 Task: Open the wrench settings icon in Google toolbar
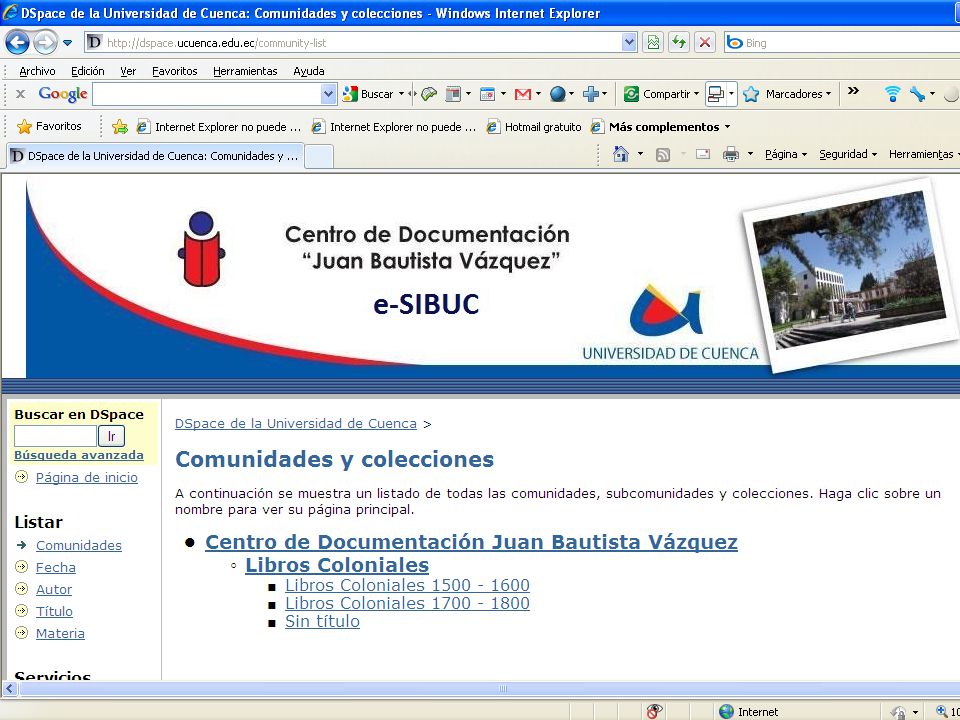tap(917, 94)
